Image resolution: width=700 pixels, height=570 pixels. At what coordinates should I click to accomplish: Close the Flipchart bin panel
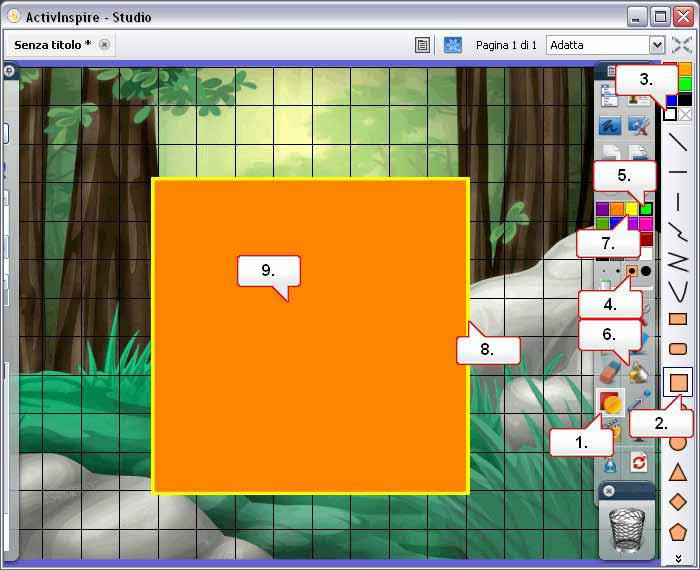pos(608,491)
